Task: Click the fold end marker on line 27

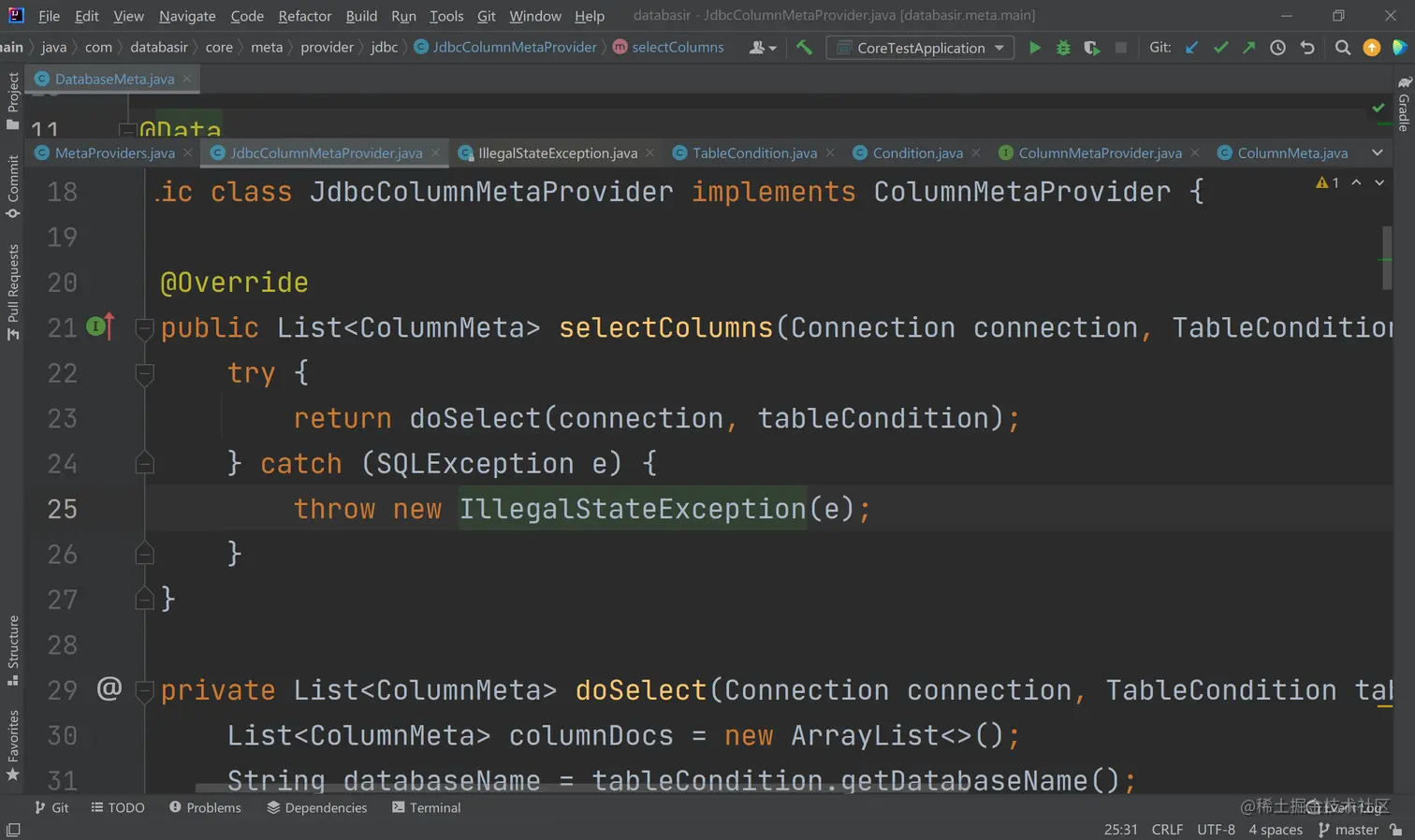Action: (x=144, y=599)
